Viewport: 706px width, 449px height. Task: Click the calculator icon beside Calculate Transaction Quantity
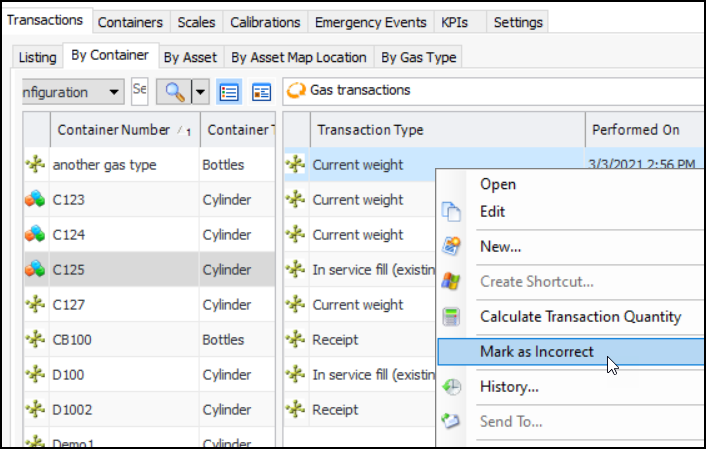click(x=452, y=317)
